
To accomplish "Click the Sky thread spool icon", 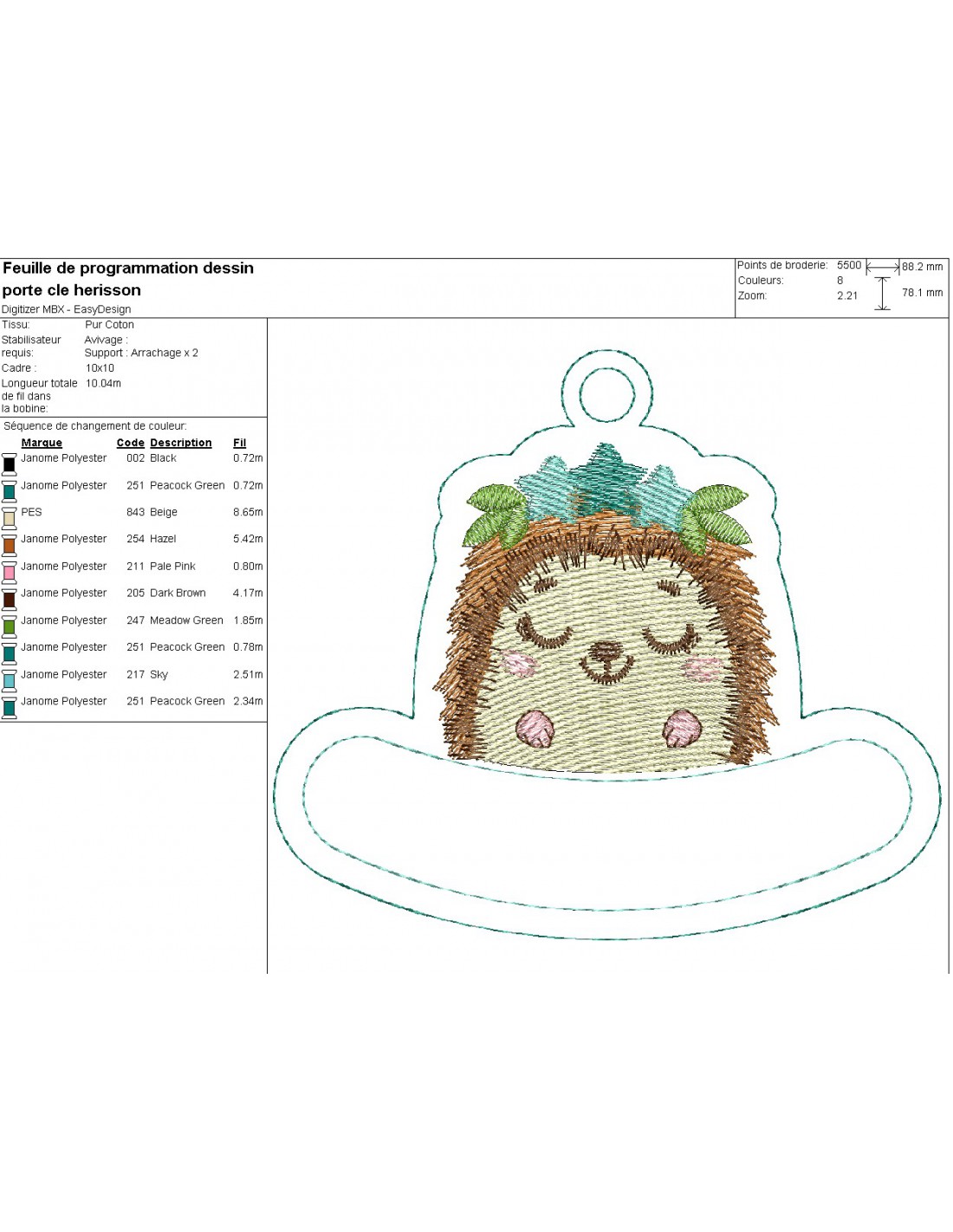I will point(9,679).
